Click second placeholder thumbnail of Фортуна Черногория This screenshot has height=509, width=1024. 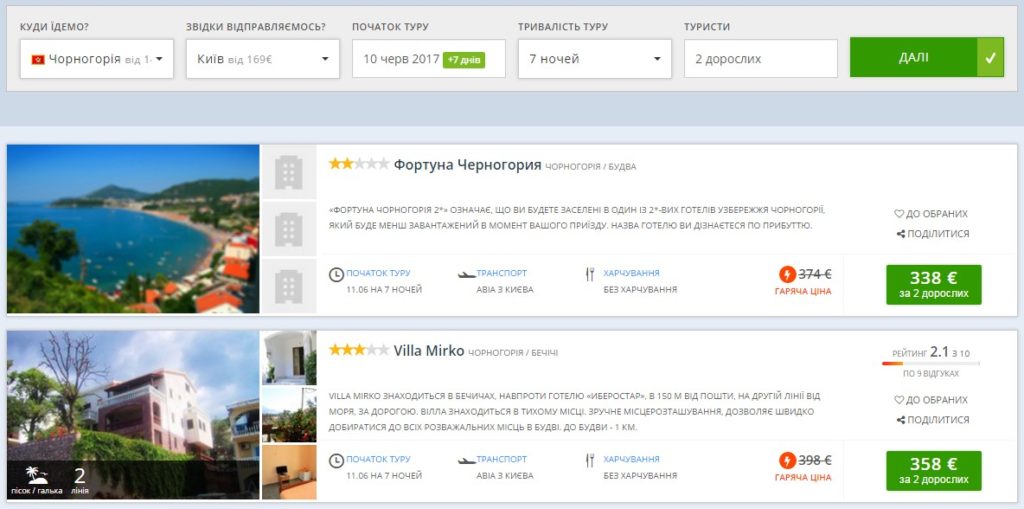pos(289,229)
